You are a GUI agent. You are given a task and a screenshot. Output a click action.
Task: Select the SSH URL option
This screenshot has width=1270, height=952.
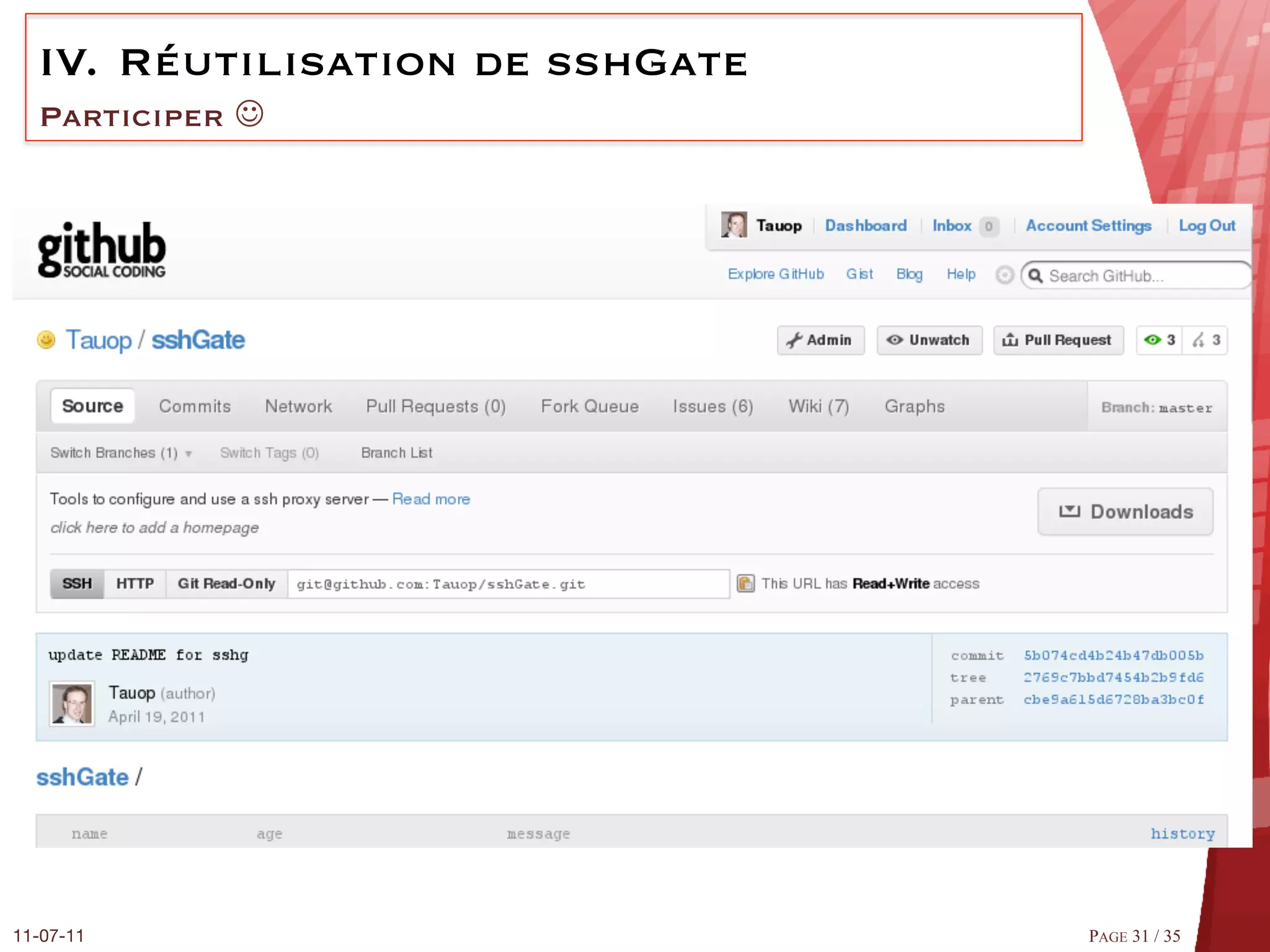pos(77,584)
